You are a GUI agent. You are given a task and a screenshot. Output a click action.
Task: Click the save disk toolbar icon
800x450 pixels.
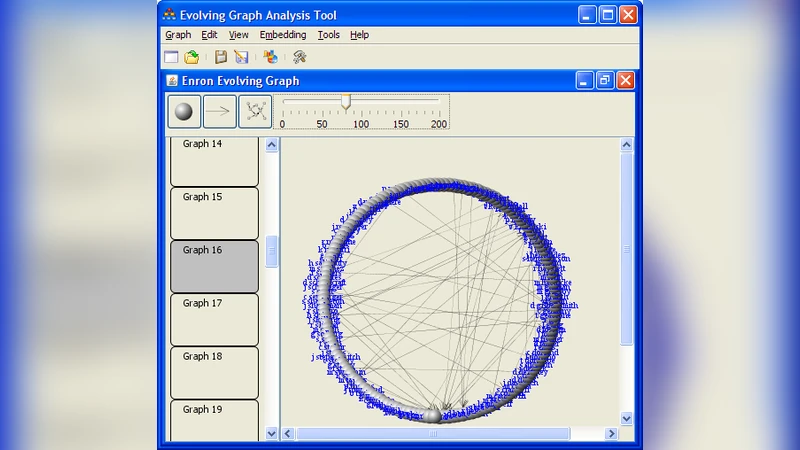pyautogui.click(x=221, y=57)
